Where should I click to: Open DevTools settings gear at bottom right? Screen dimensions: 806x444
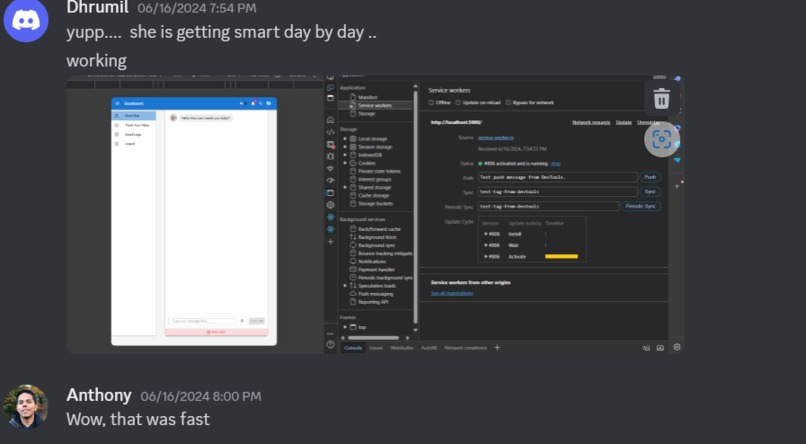point(677,347)
